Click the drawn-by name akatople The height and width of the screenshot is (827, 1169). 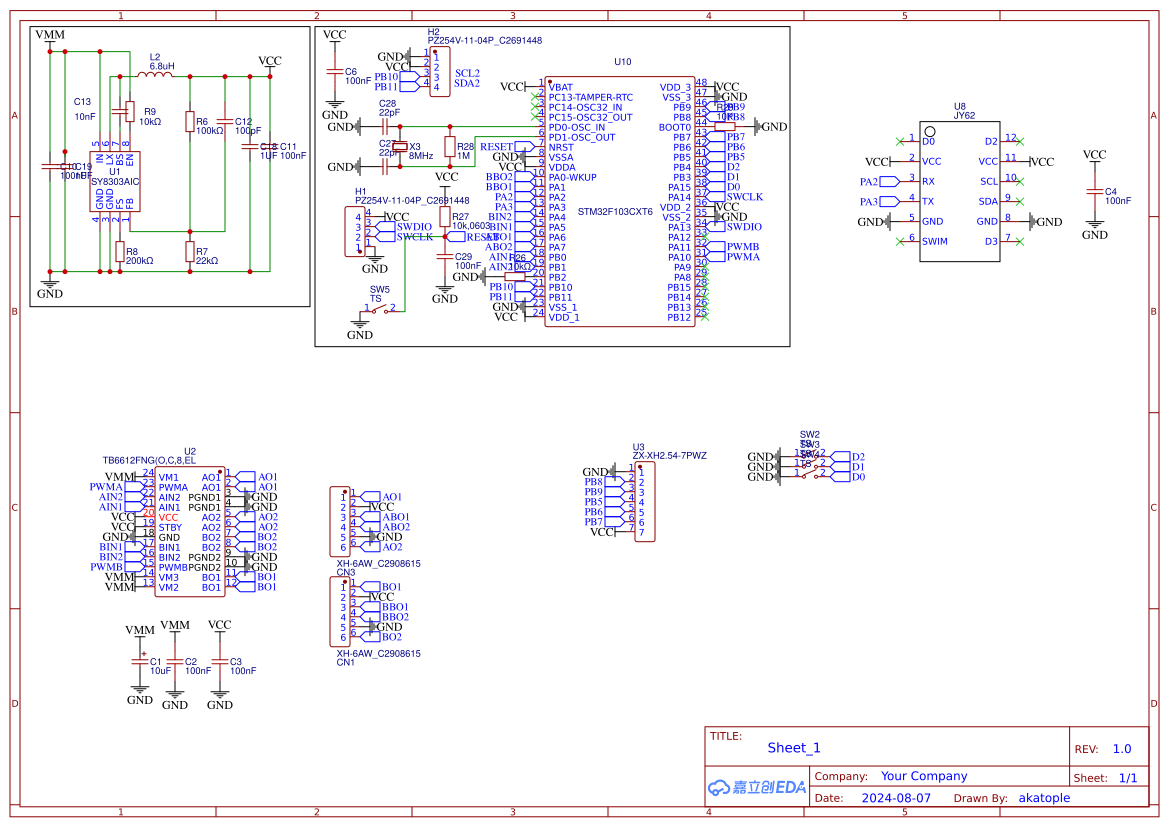1044,798
